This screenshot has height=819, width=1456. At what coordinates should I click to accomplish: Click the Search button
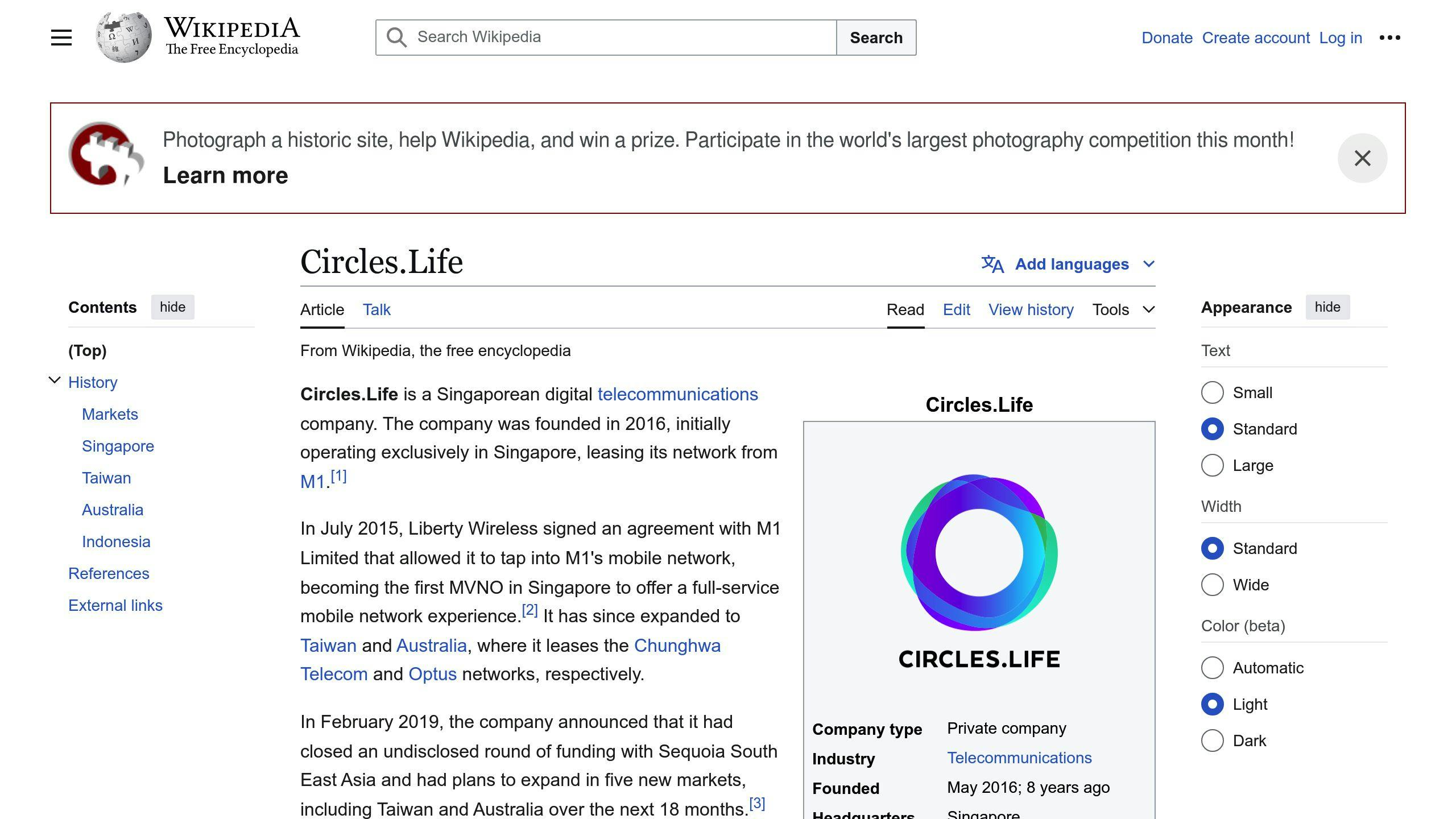(x=876, y=38)
